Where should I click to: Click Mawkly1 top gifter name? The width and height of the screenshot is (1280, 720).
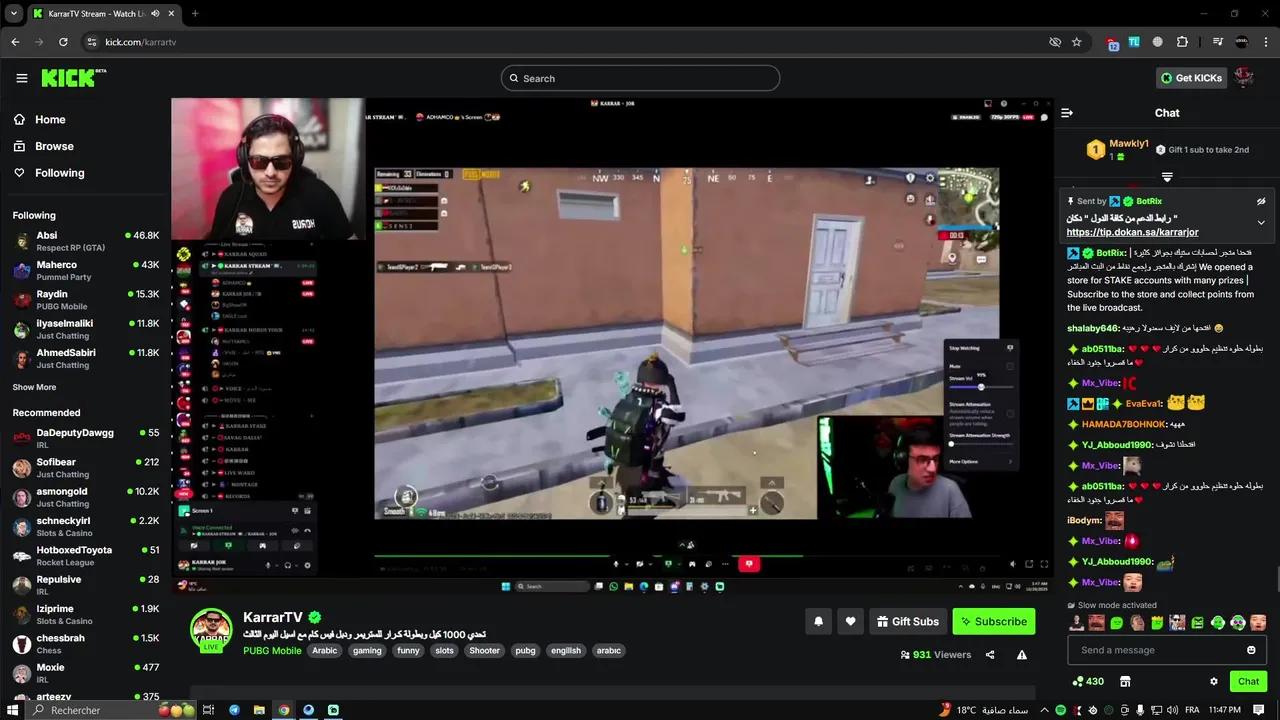tap(1129, 144)
